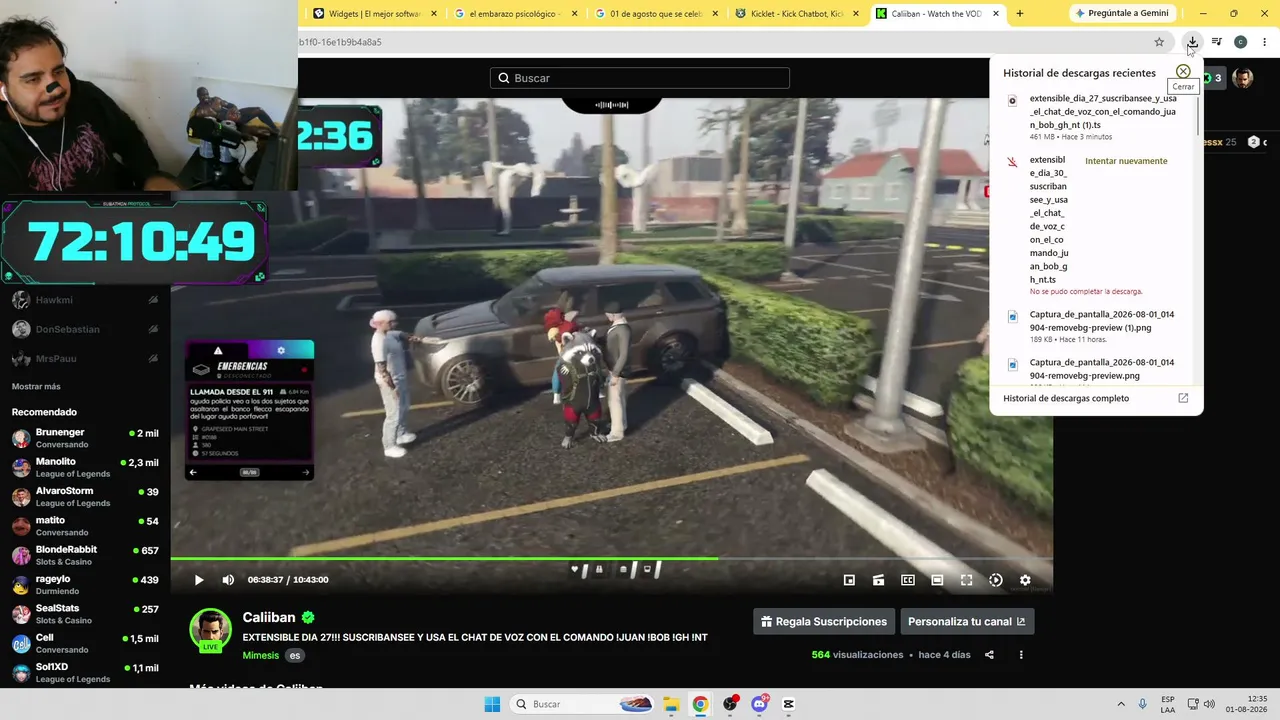Close the recent downloads popup
This screenshot has height=720, width=1280.
(1183, 72)
